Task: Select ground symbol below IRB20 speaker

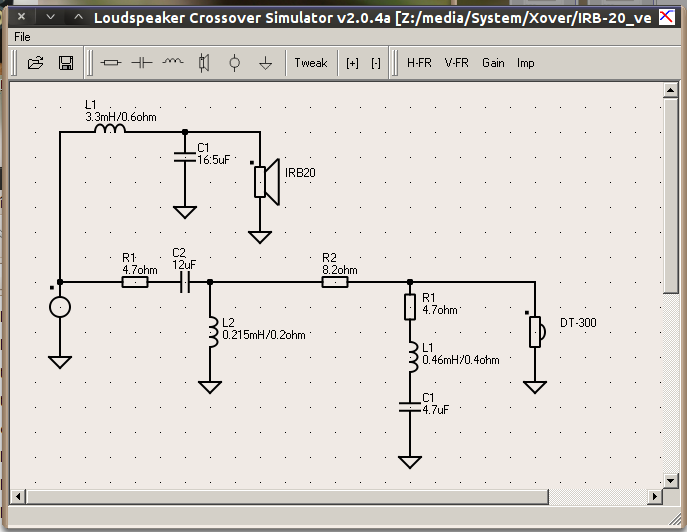Action: click(260, 237)
